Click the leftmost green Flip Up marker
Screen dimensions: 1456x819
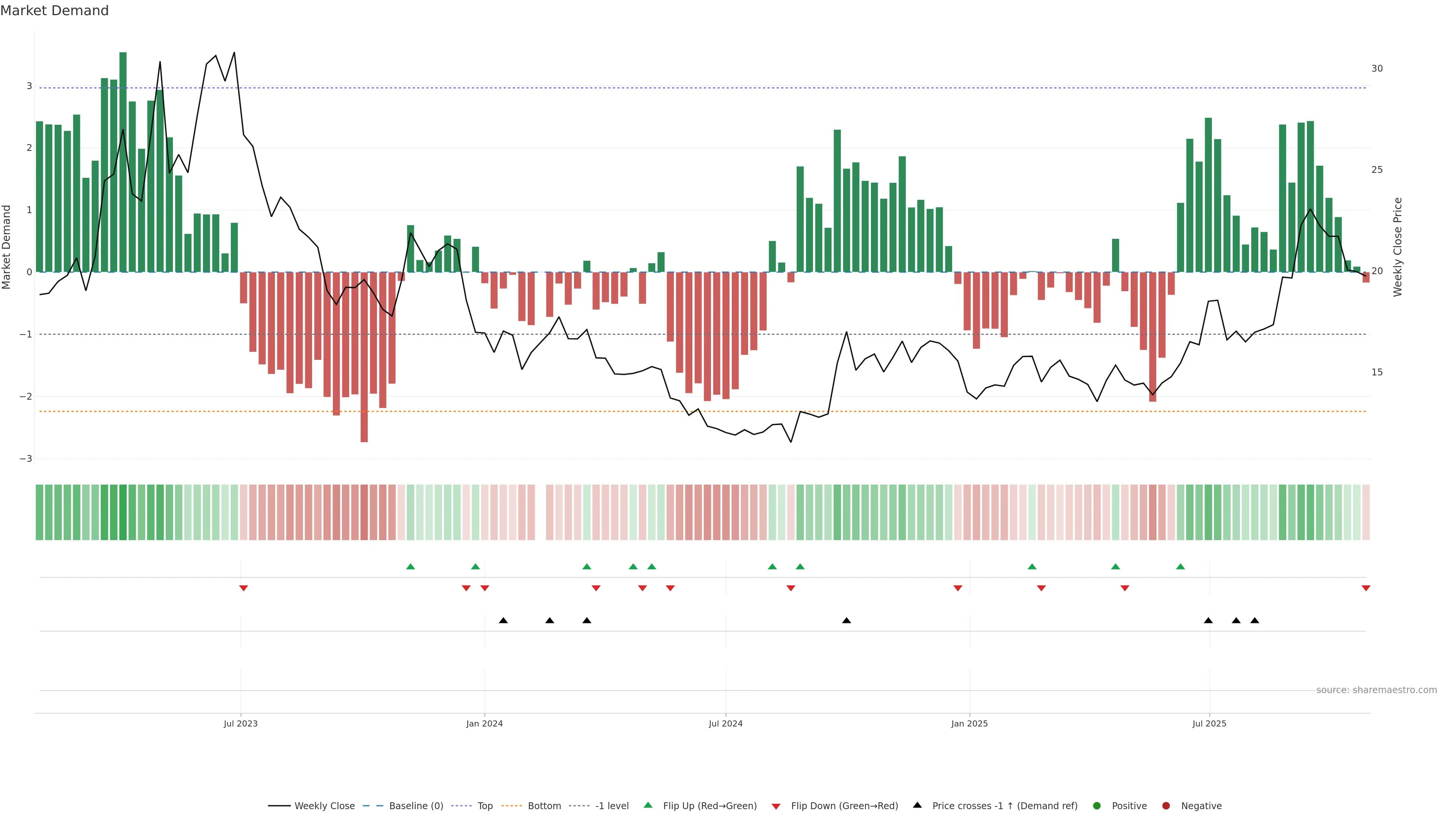point(411,566)
